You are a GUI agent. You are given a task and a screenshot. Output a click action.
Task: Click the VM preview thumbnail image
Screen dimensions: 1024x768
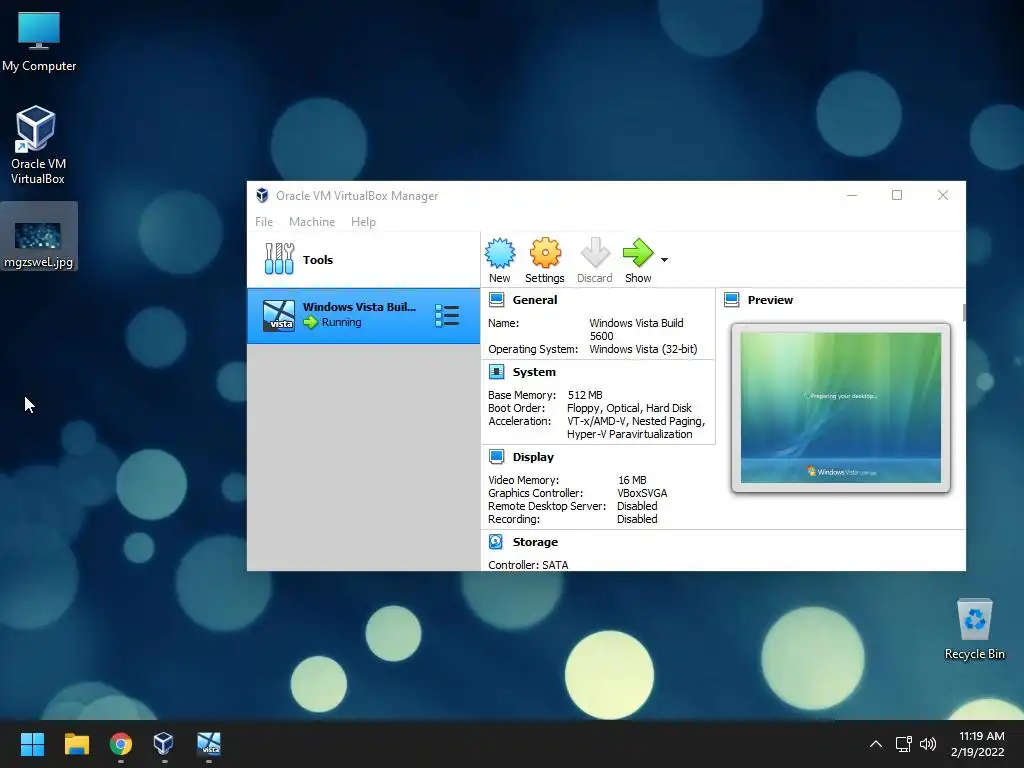(x=840, y=408)
